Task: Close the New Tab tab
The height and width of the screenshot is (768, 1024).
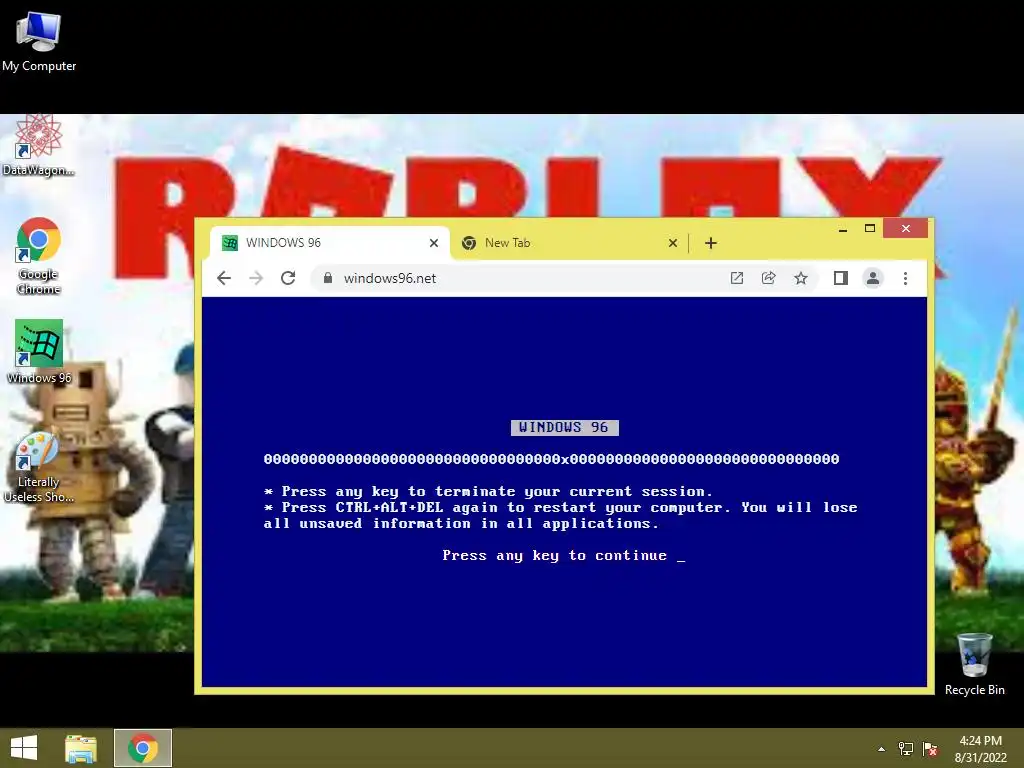Action: (x=673, y=243)
